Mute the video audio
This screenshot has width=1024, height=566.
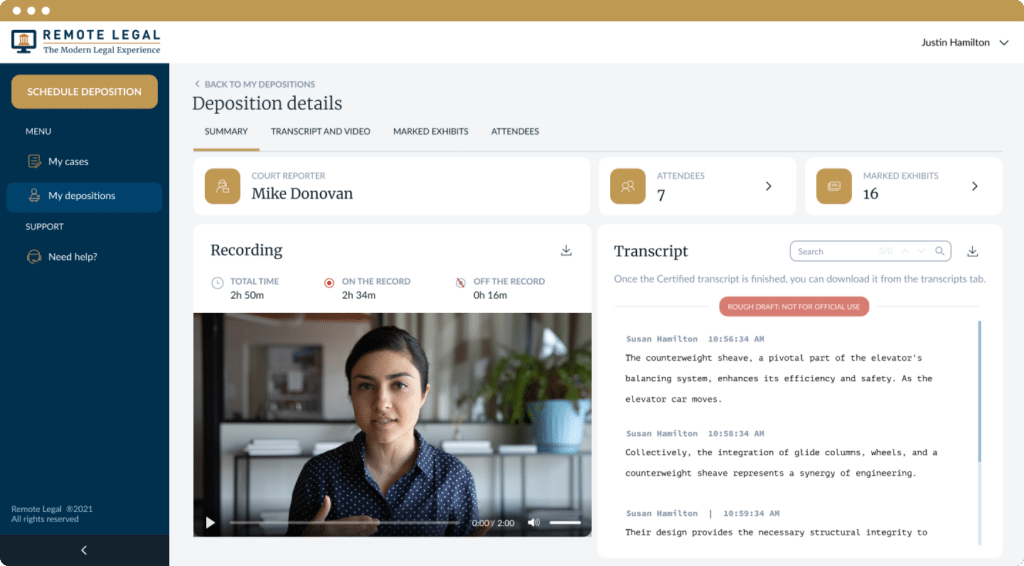pyautogui.click(x=533, y=522)
